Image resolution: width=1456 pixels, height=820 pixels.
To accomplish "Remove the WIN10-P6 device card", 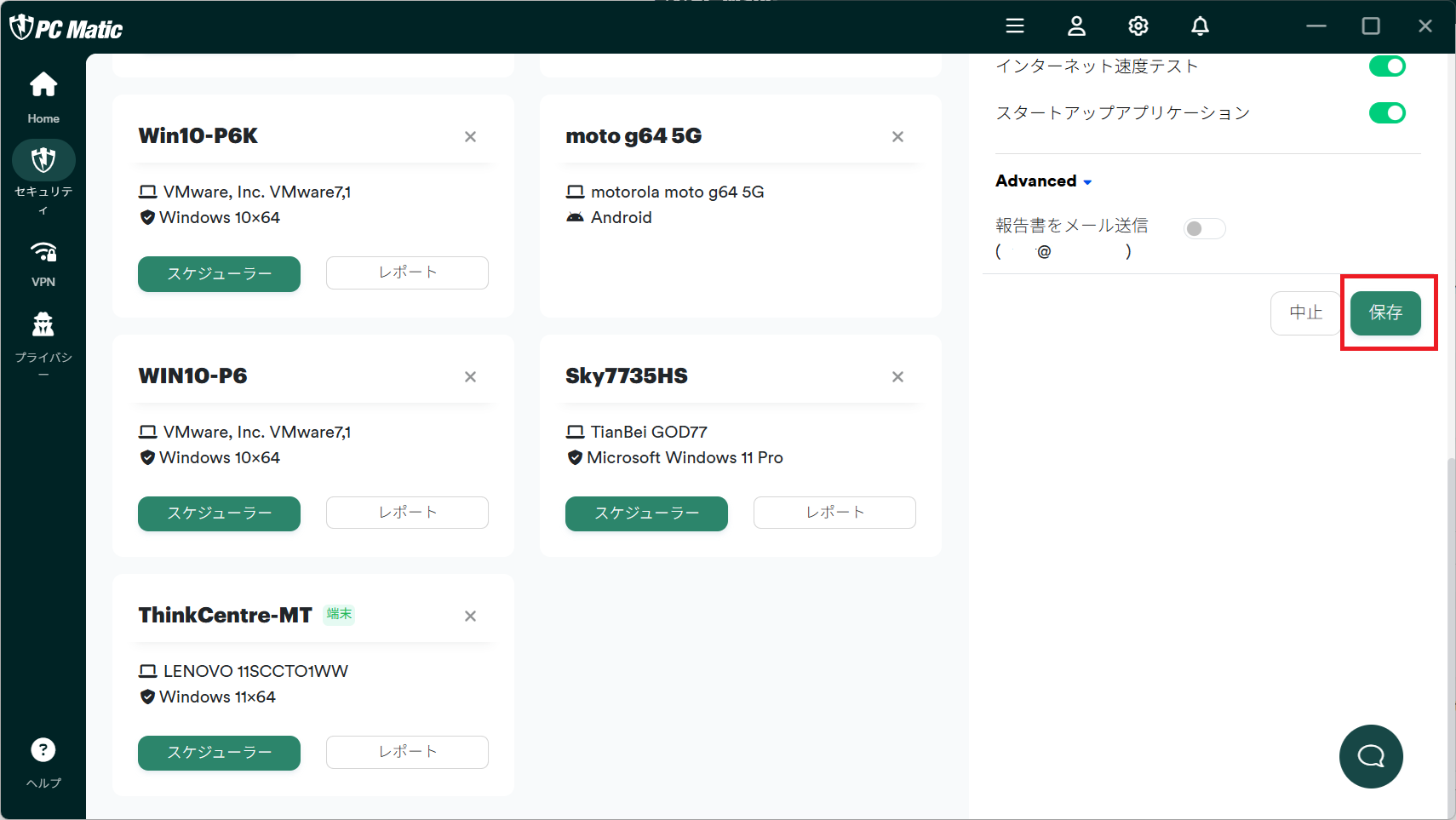I will tap(470, 376).
